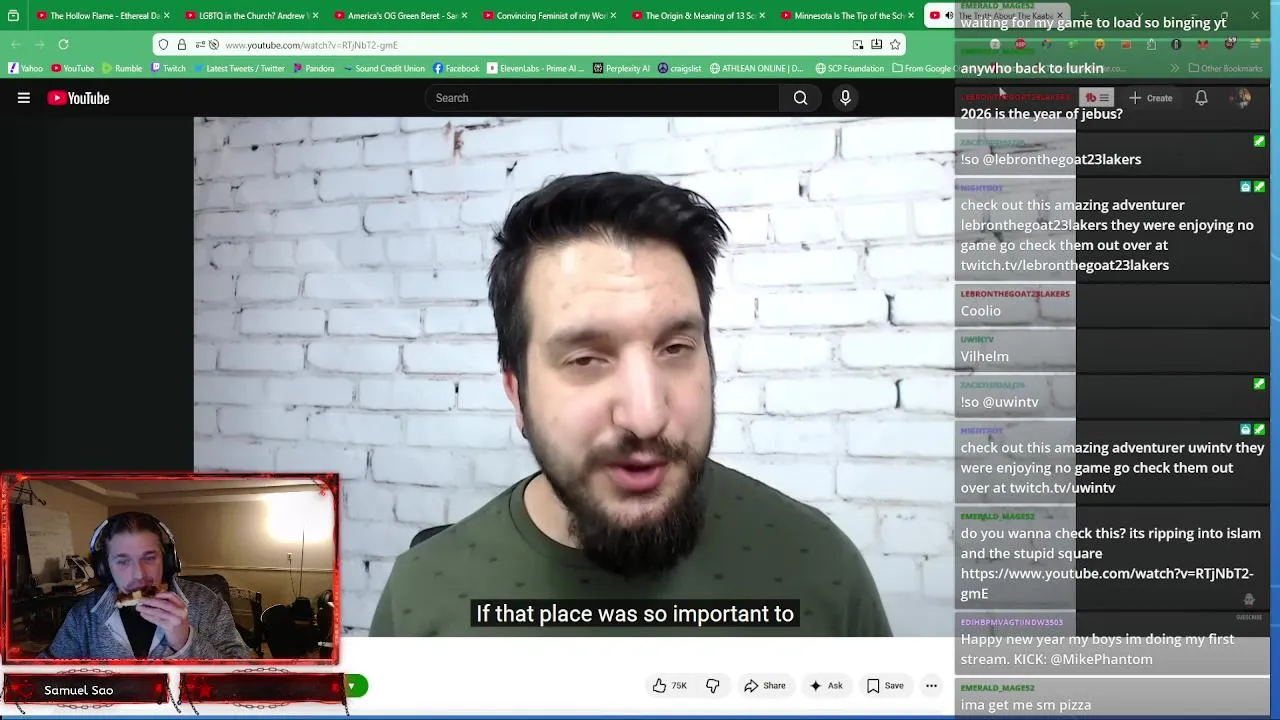Image resolution: width=1280 pixels, height=720 pixels.
Task: Open the YouTube hamburger guide menu
Action: coord(23,98)
